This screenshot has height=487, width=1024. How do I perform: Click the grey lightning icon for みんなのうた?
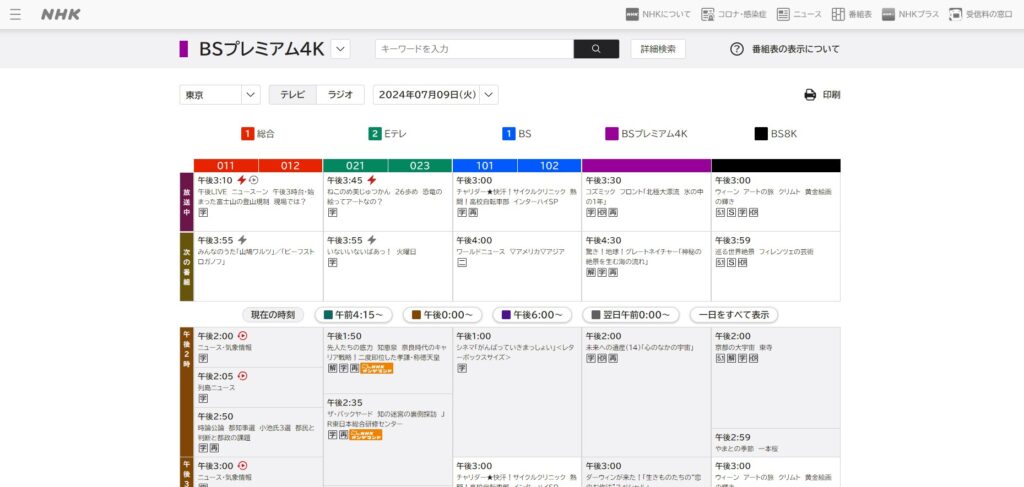242,240
